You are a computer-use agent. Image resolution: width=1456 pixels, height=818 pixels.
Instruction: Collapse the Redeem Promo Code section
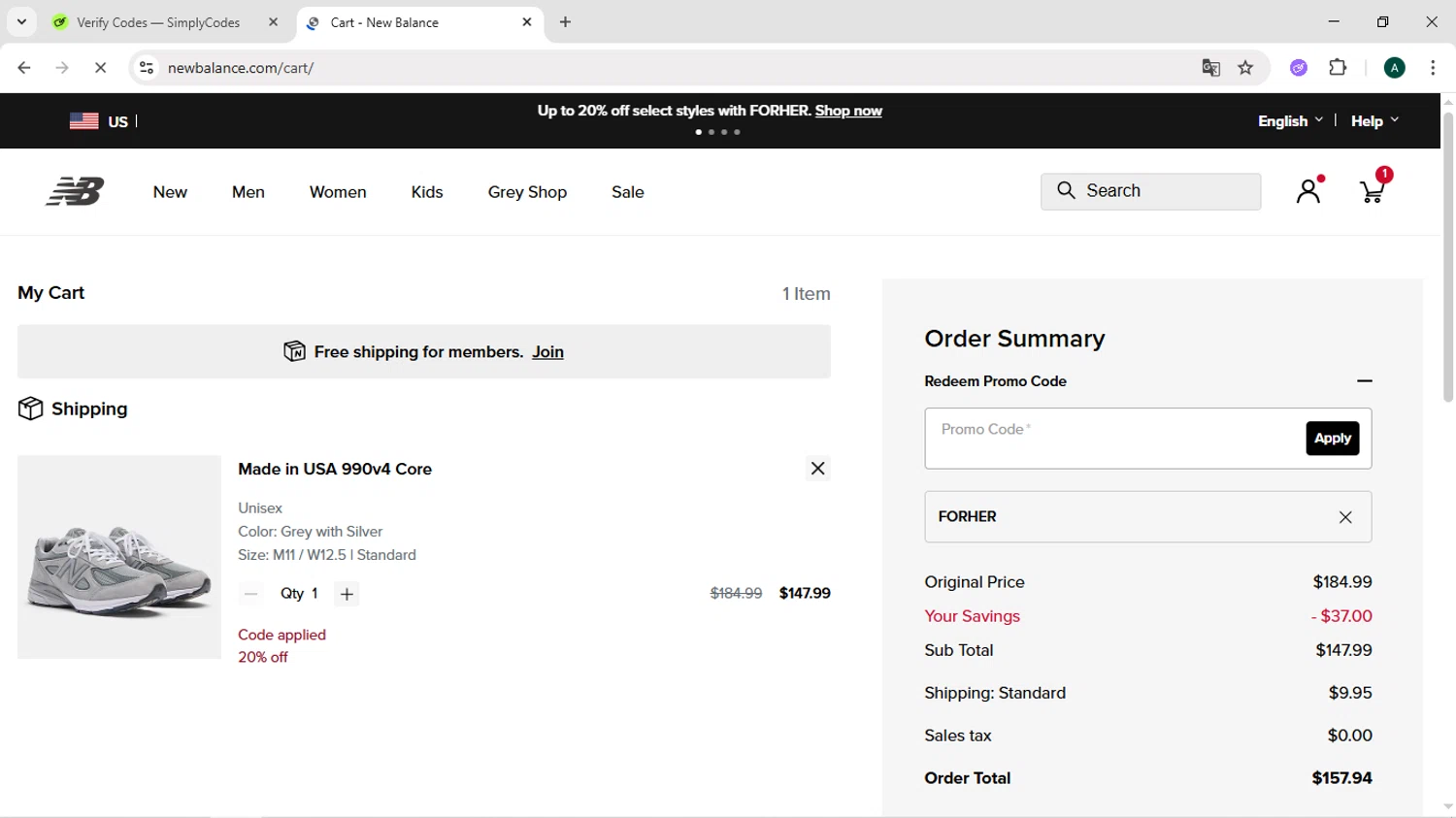click(x=1364, y=381)
